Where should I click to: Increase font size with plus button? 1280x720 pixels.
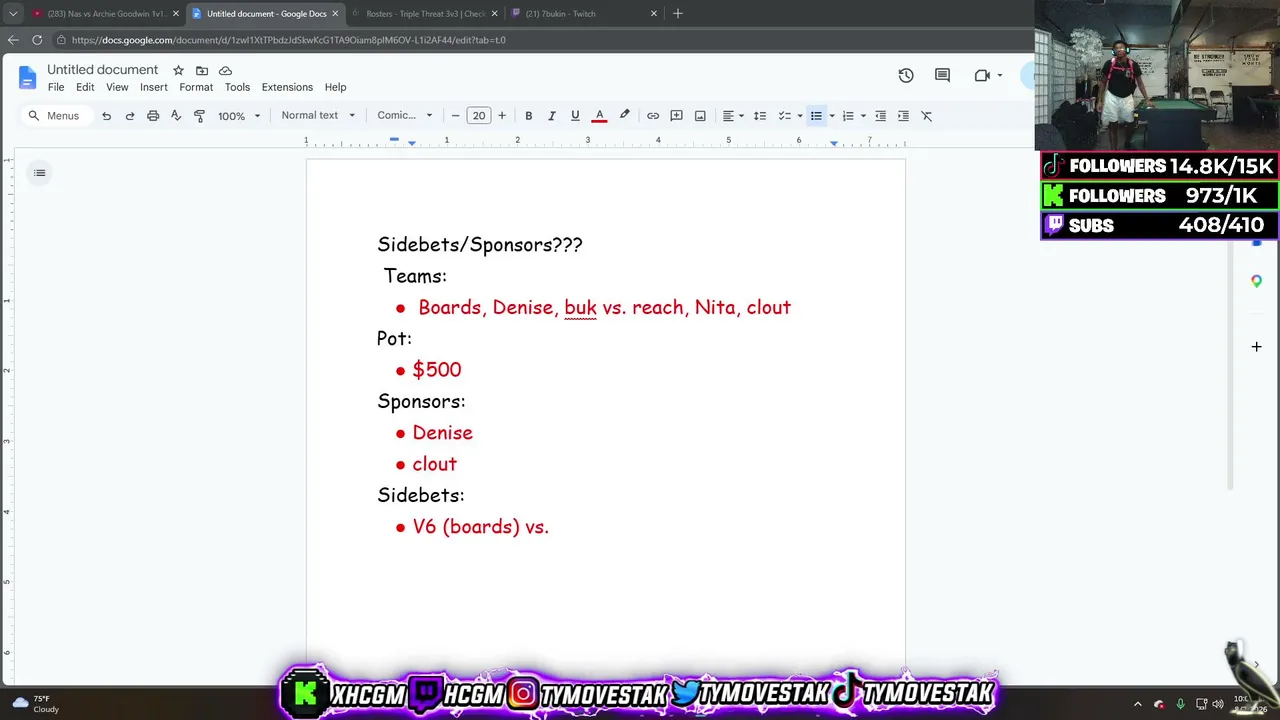[502, 116]
